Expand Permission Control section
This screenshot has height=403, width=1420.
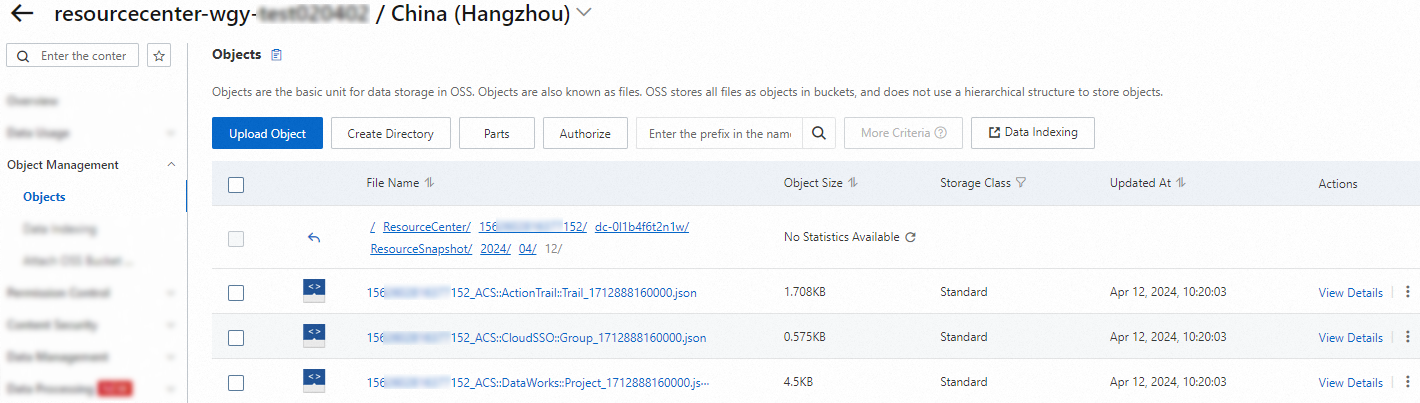171,293
